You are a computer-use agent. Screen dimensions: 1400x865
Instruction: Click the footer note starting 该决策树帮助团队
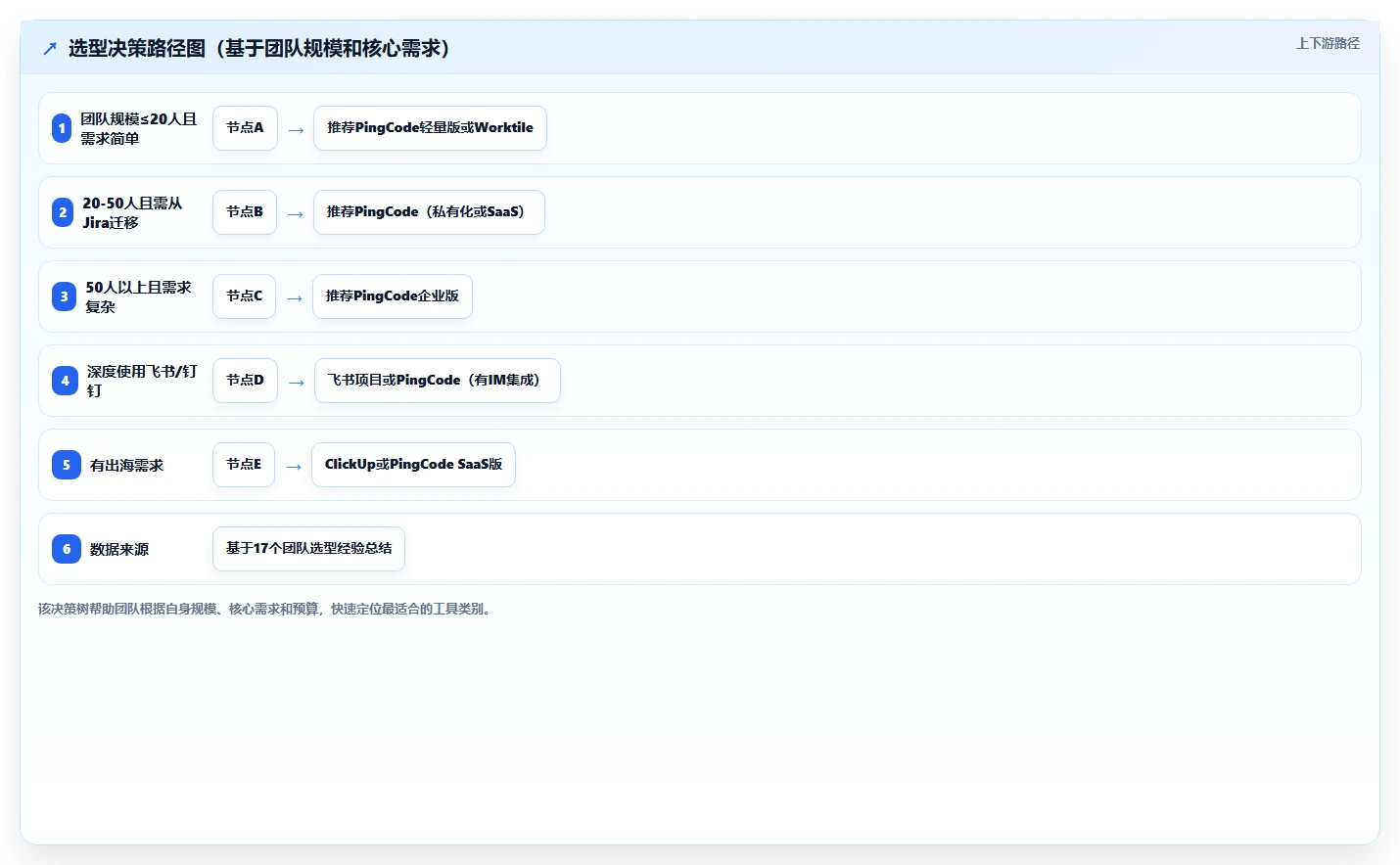point(265,609)
